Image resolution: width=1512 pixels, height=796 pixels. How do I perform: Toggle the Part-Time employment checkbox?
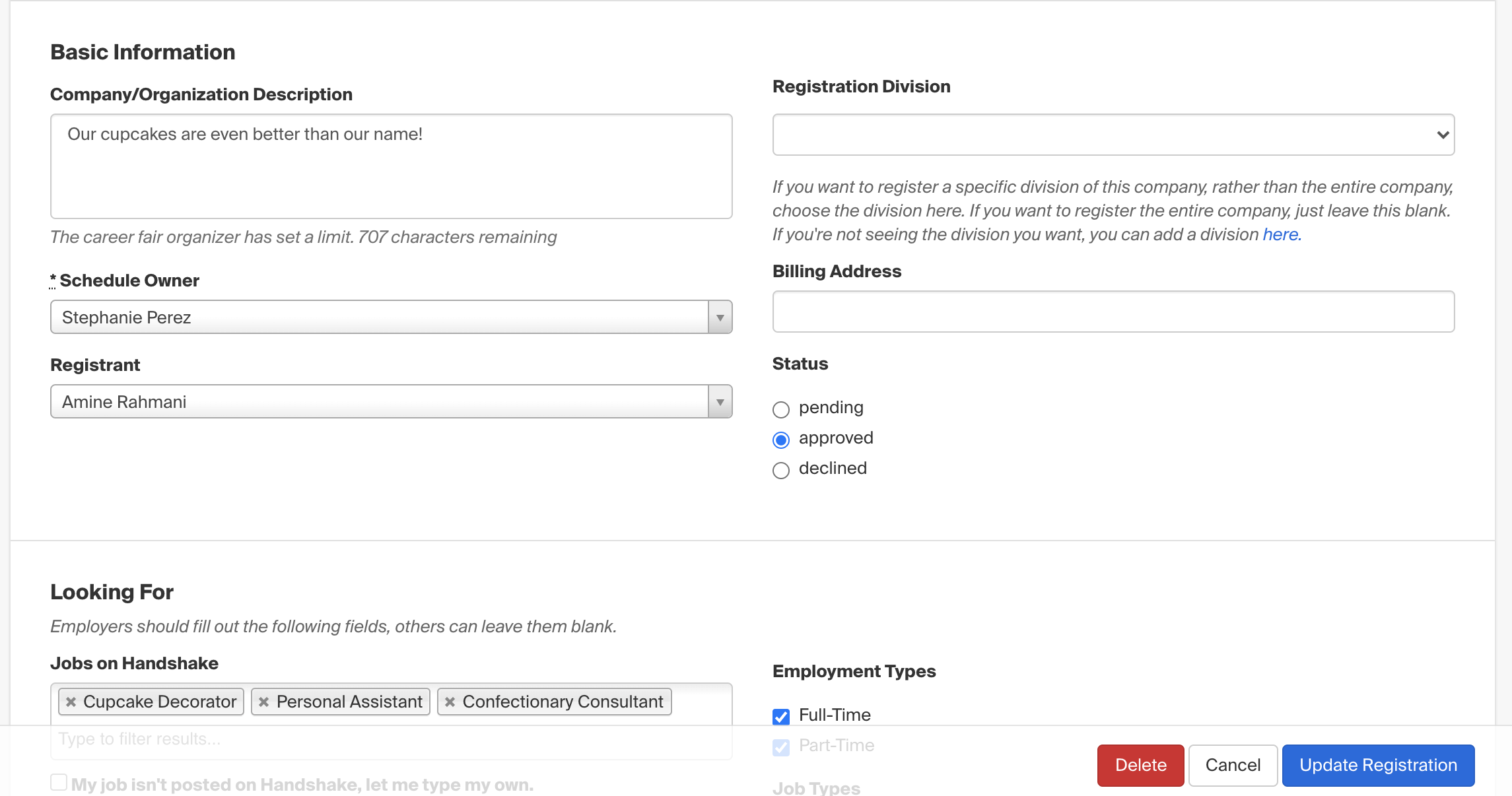click(x=781, y=747)
